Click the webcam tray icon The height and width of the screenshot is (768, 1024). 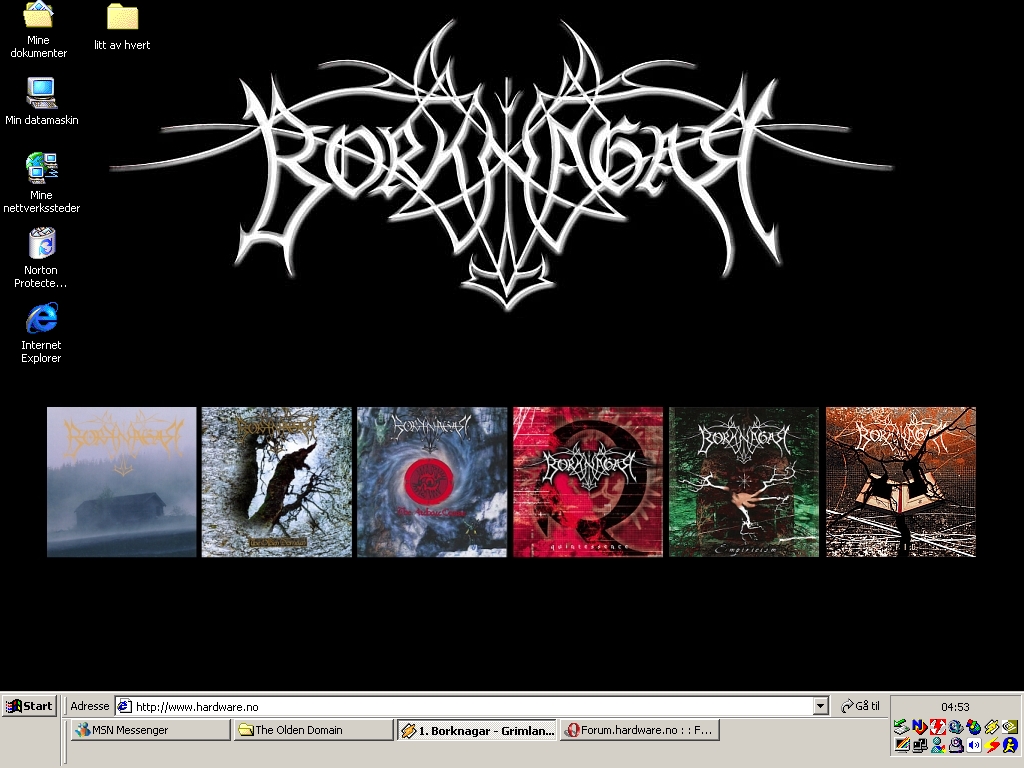click(x=956, y=744)
